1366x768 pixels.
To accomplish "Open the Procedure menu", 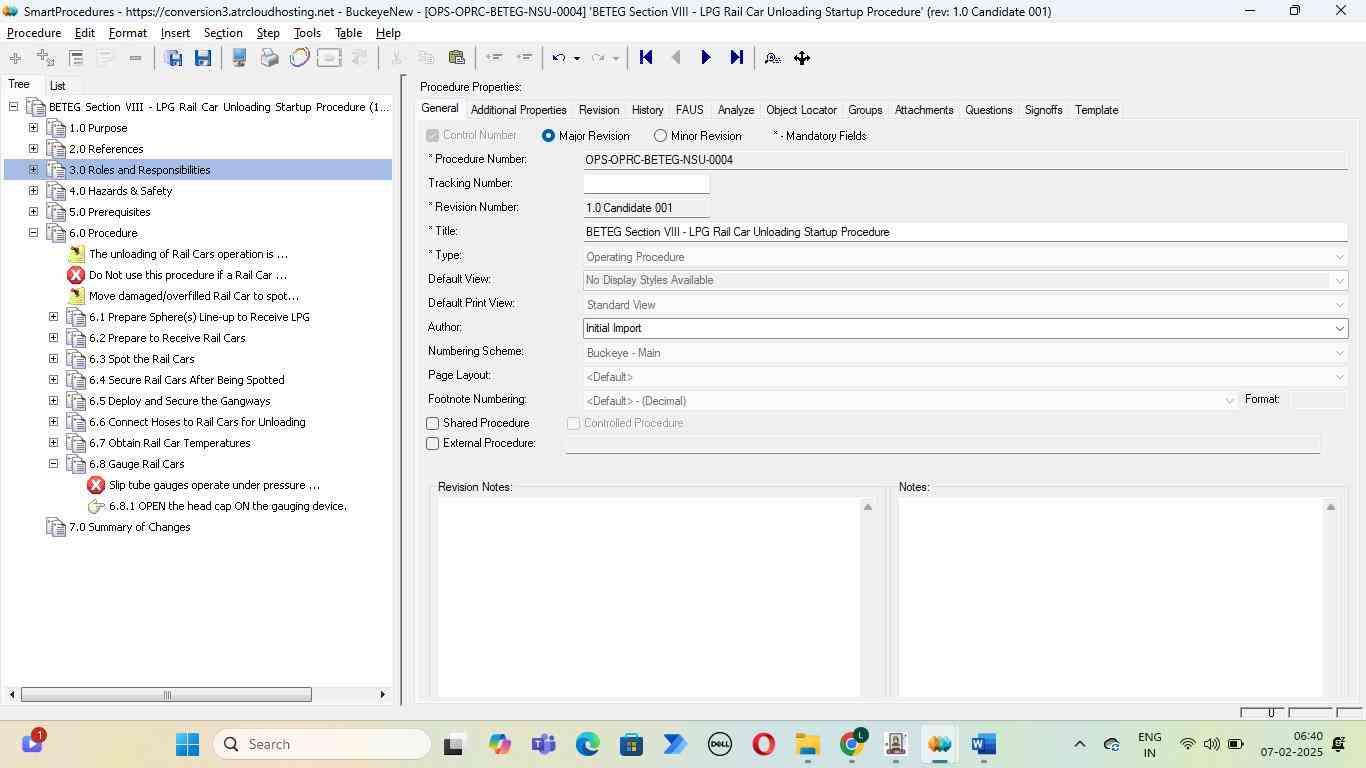I will click(34, 33).
